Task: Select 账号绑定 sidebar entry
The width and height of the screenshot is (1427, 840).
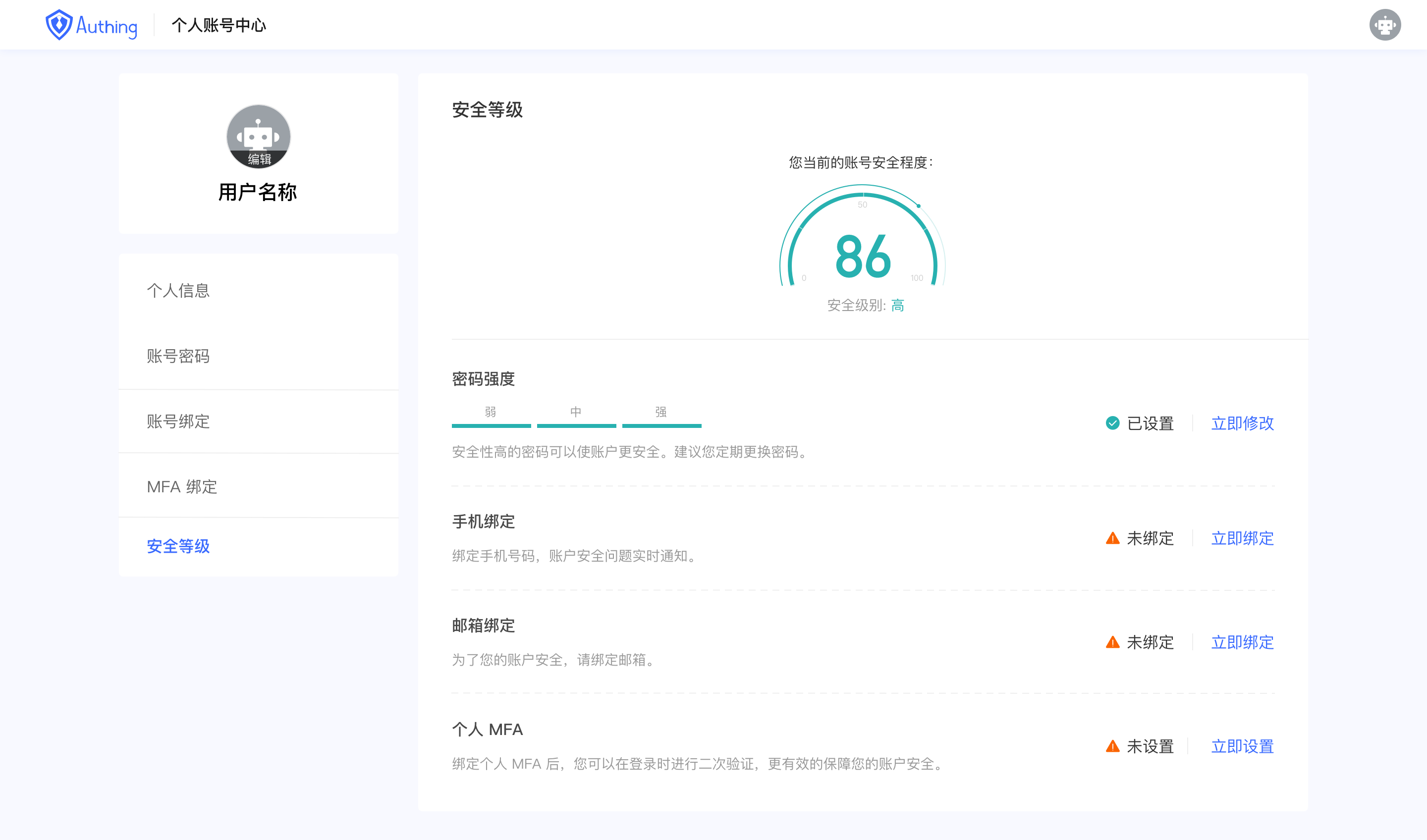Action: [x=178, y=421]
